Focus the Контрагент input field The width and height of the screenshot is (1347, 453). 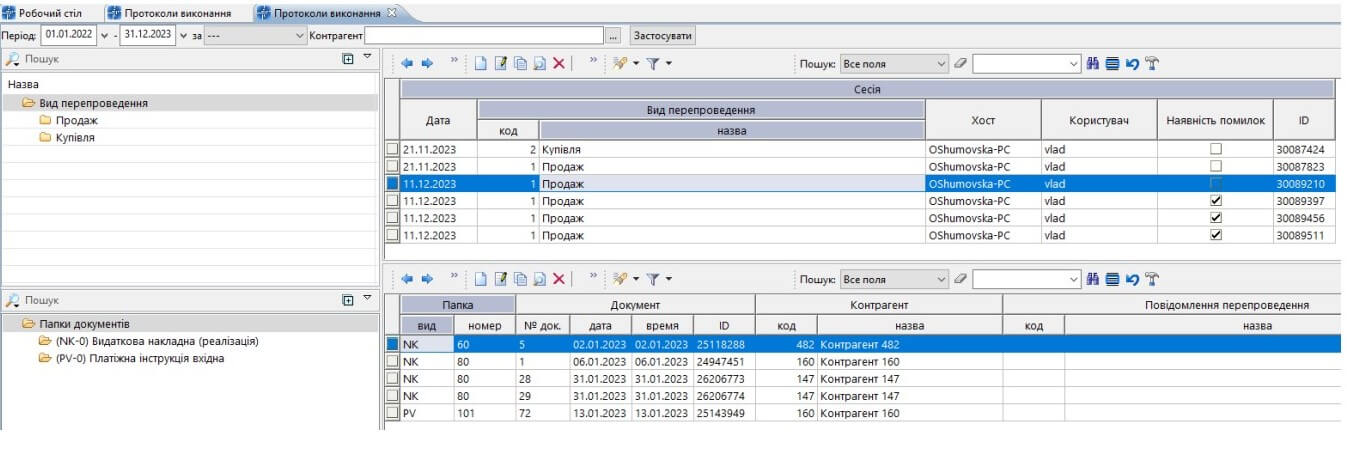tap(485, 35)
